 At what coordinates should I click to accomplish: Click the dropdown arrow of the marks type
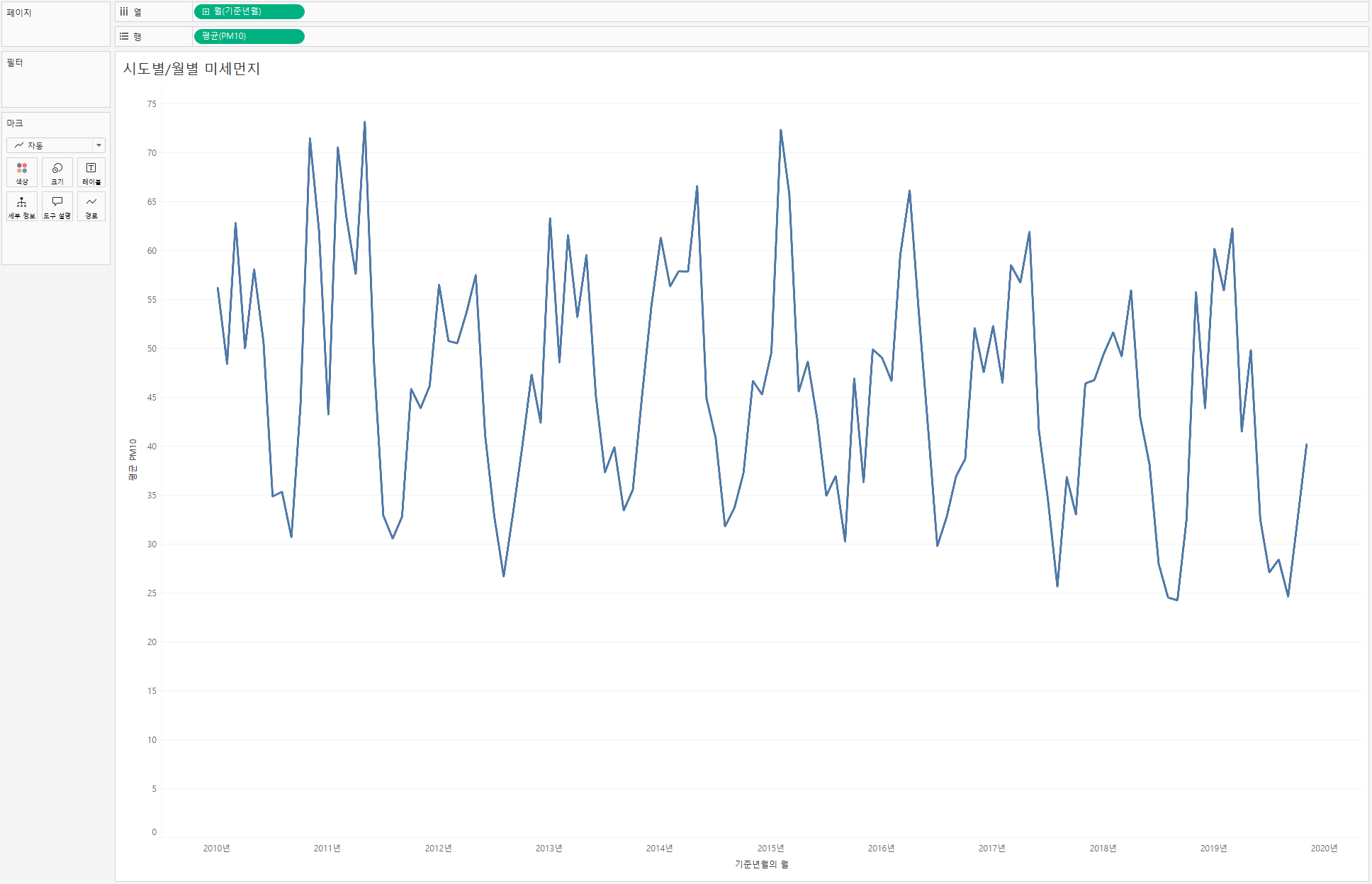pyautogui.click(x=99, y=145)
